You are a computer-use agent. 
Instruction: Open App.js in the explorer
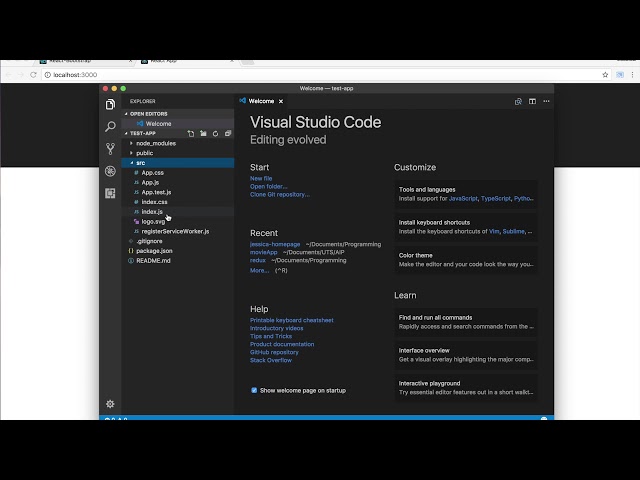click(178, 182)
